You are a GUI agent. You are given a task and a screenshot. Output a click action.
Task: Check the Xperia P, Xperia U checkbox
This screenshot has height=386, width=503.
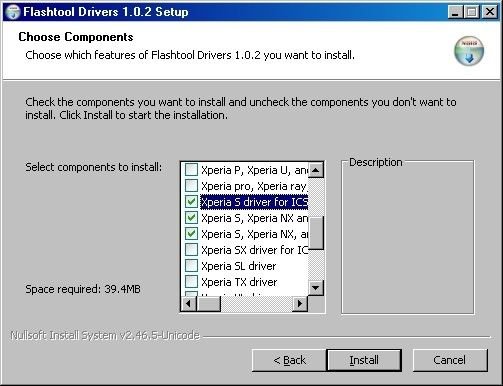coord(191,170)
